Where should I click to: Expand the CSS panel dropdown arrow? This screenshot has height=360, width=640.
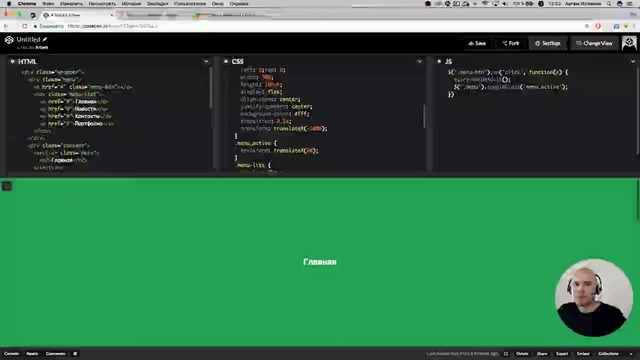pyautogui.click(x=419, y=62)
